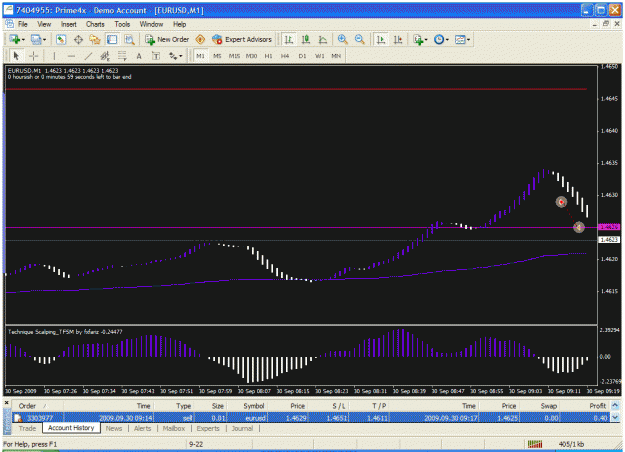Select the Trendline tool
This screenshot has height=452, width=625.
[88, 56]
